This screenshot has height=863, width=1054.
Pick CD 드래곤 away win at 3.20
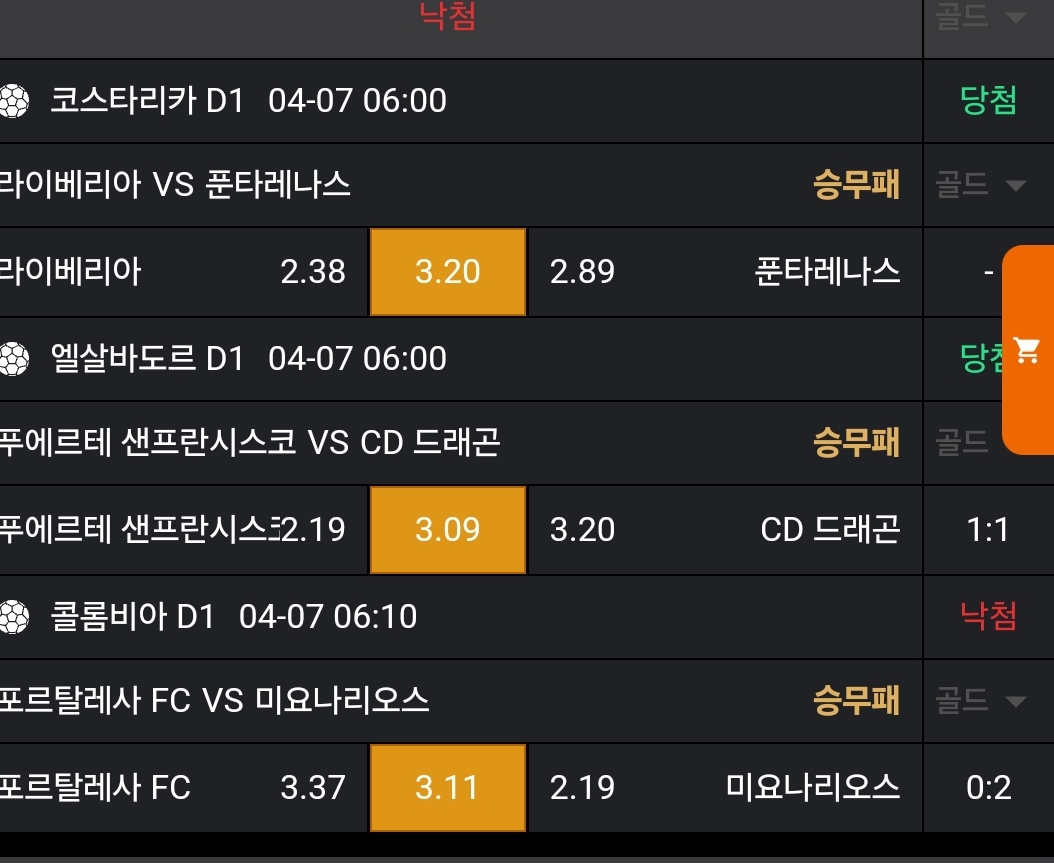click(x=583, y=530)
